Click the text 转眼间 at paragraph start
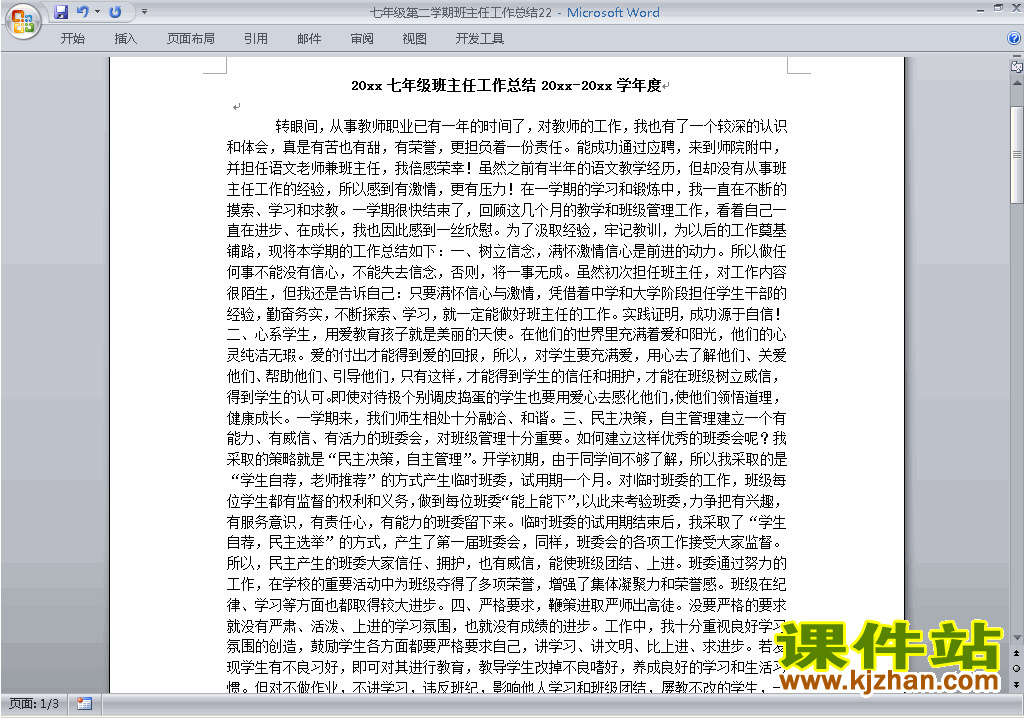 (x=296, y=126)
